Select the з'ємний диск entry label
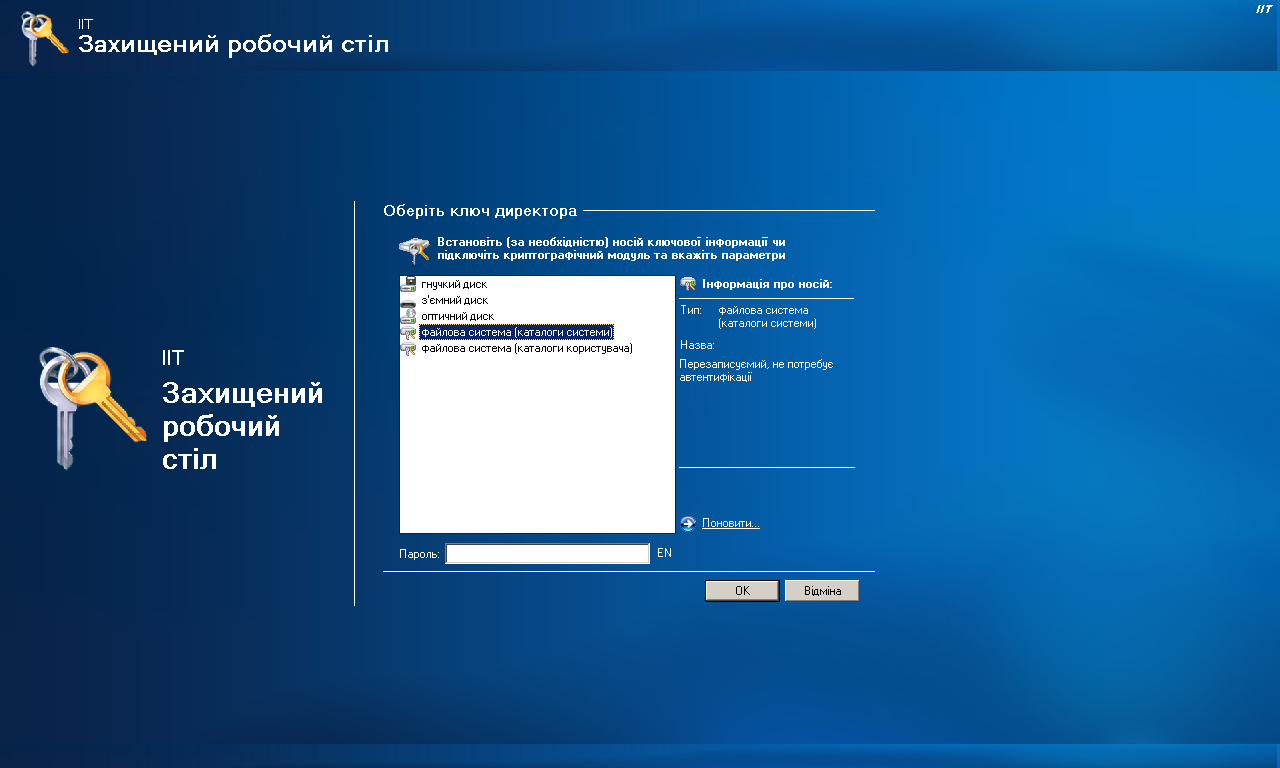 pos(454,300)
